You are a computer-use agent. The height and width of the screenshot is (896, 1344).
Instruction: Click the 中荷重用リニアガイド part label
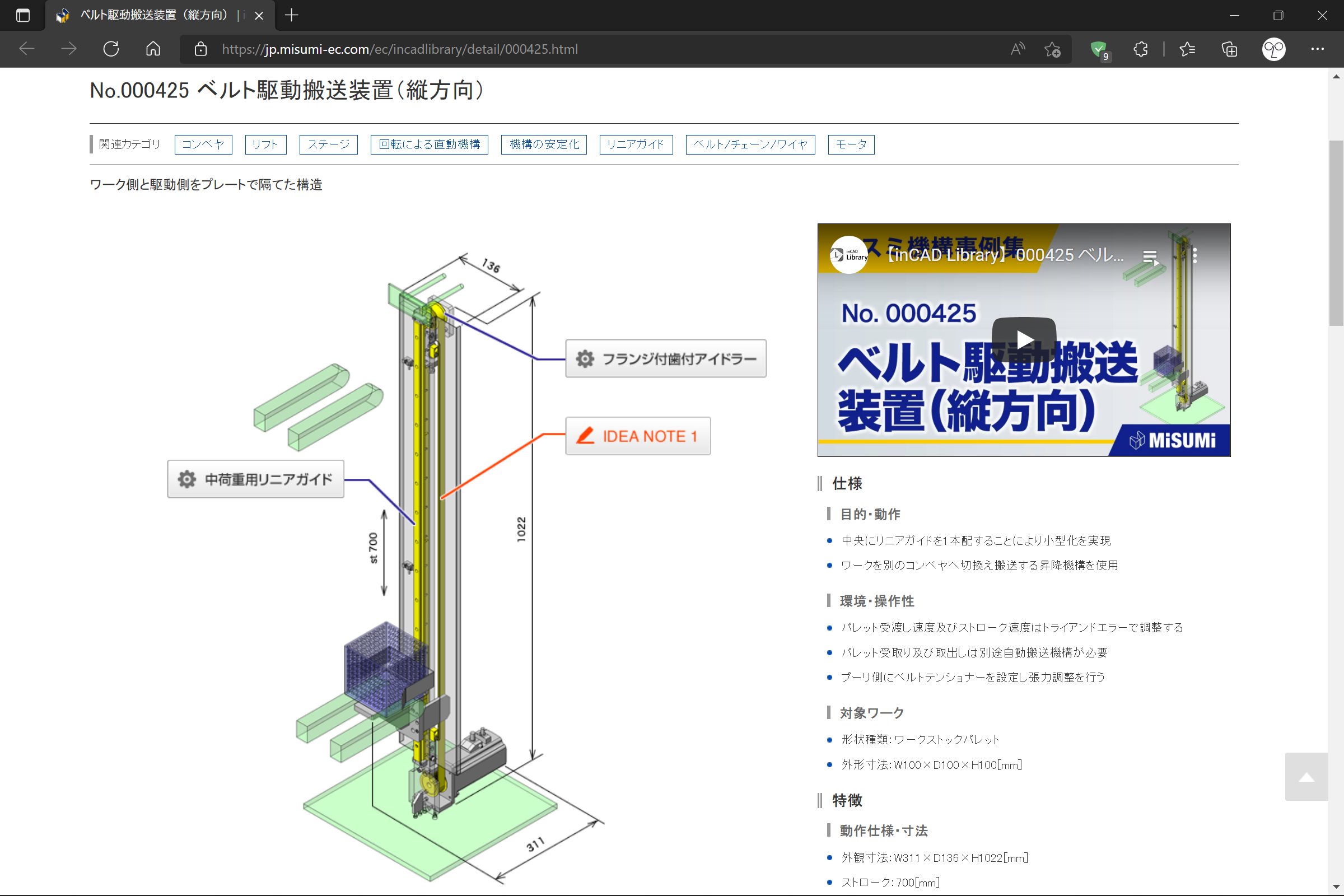(255, 479)
